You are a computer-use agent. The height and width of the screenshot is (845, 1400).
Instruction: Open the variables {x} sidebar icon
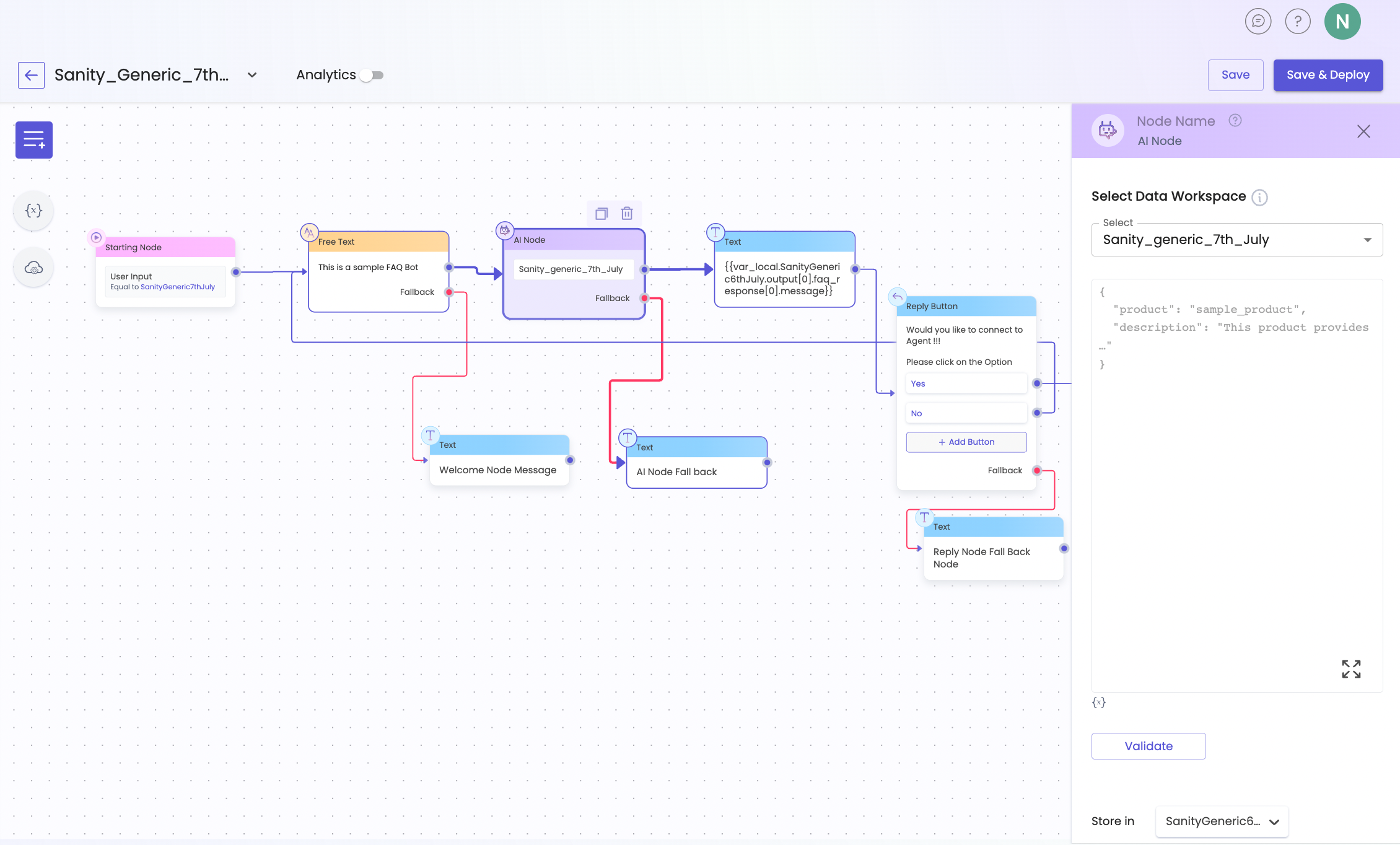pos(34,211)
